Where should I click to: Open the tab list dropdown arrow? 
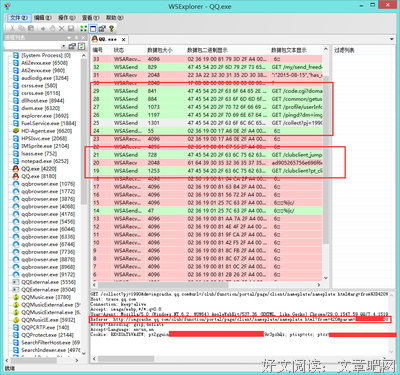pyautogui.click(x=392, y=39)
